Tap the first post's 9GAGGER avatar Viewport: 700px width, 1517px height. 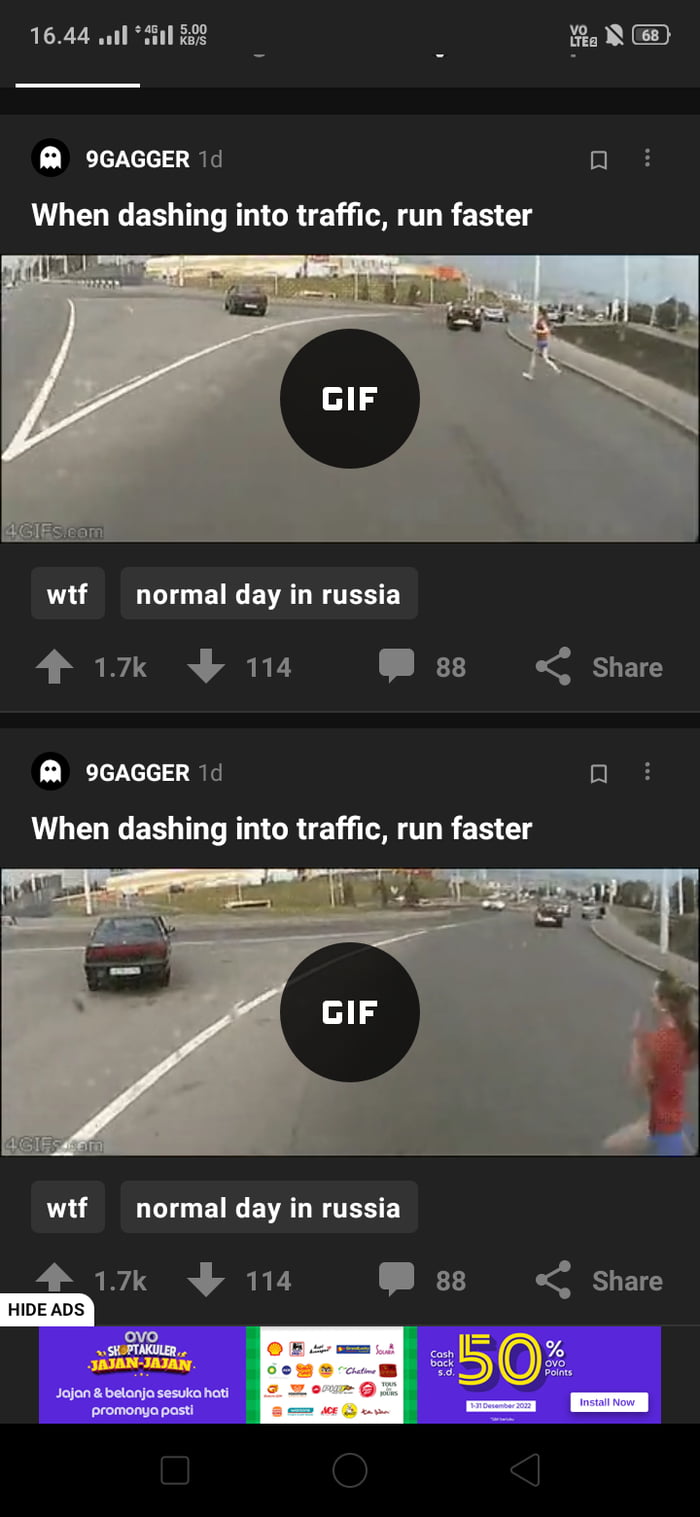coord(50,159)
